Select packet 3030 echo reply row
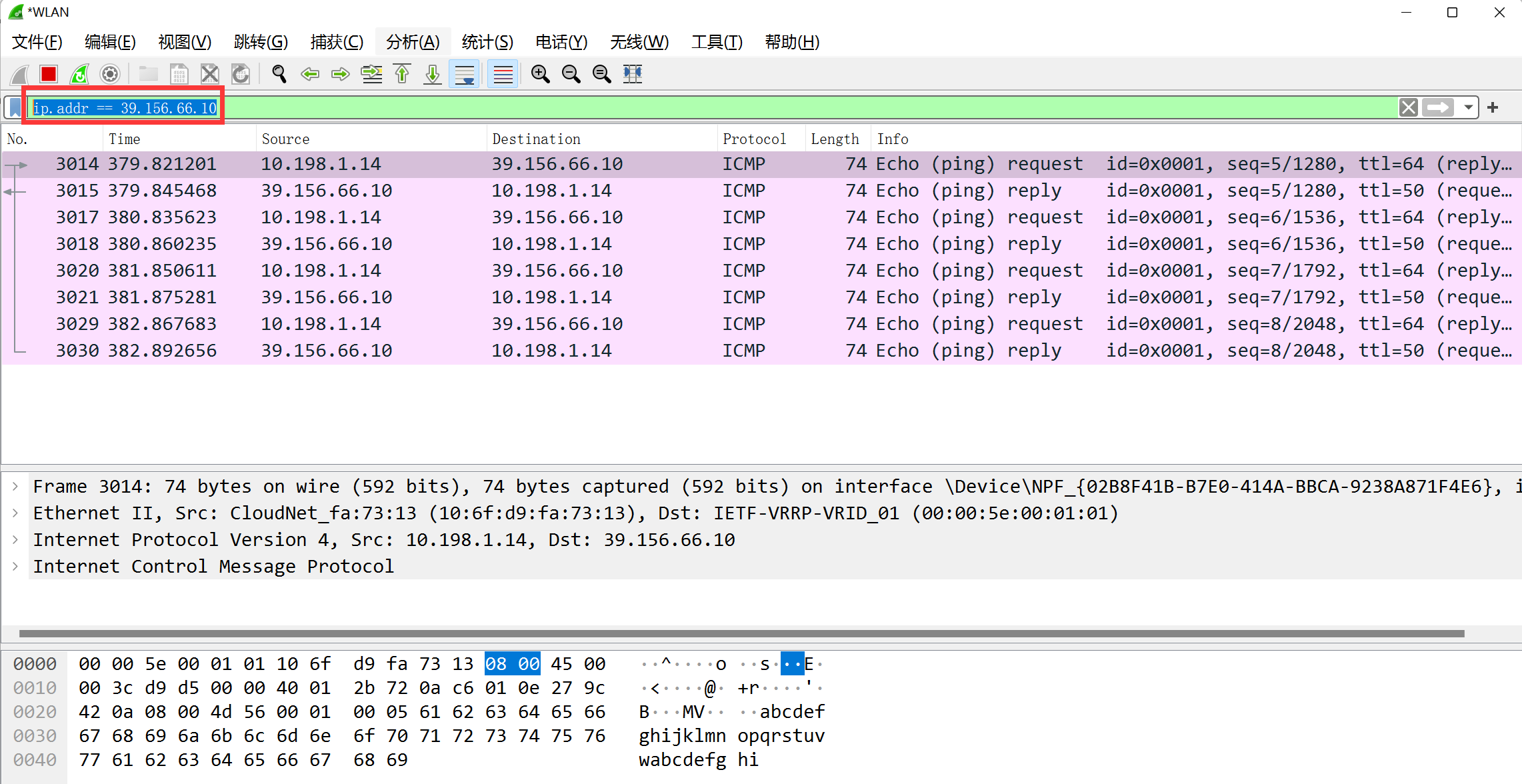Image resolution: width=1522 pixels, height=784 pixels. point(761,351)
